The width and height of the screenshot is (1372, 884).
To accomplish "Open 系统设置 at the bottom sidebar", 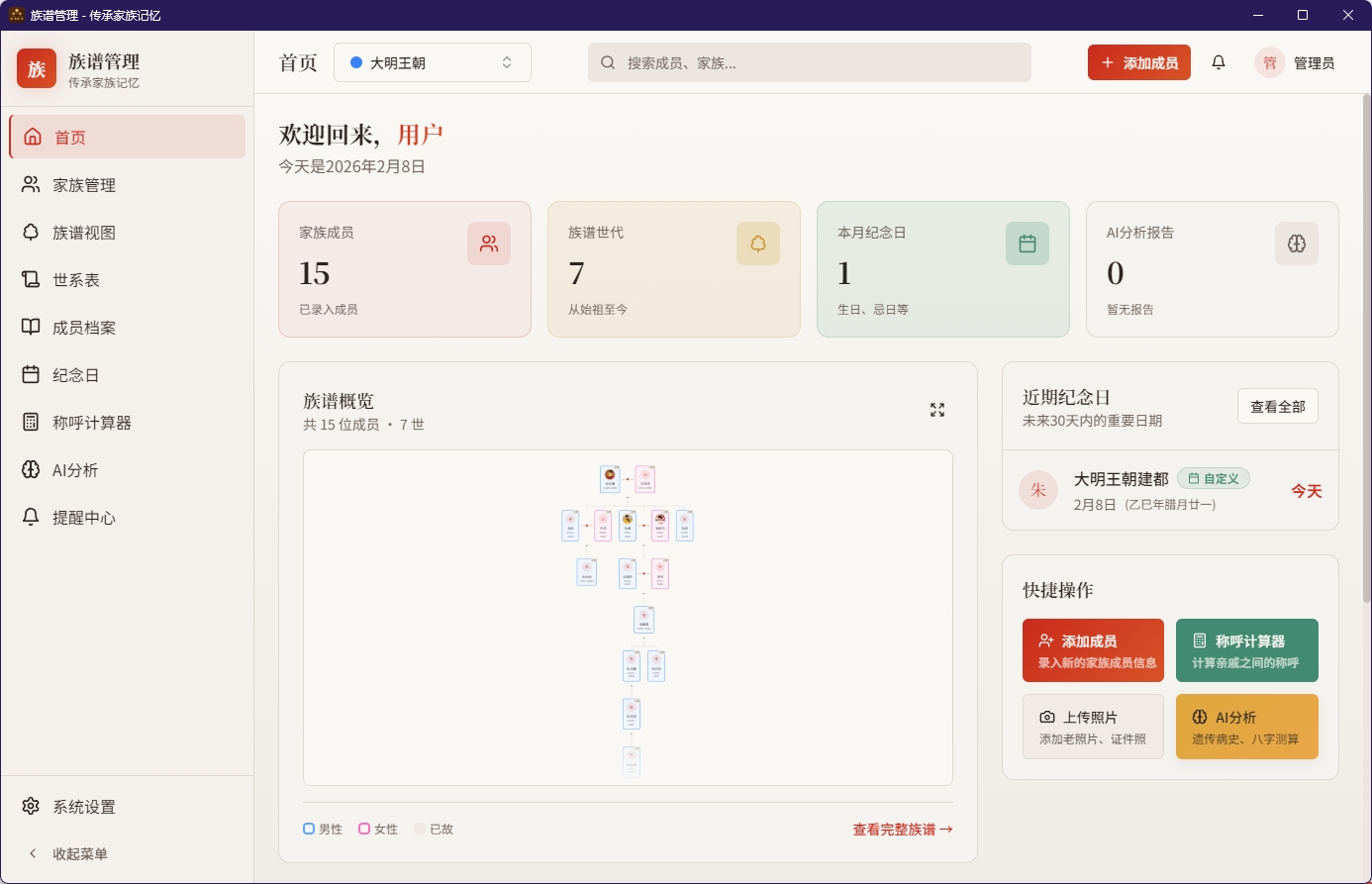I will click(83, 807).
